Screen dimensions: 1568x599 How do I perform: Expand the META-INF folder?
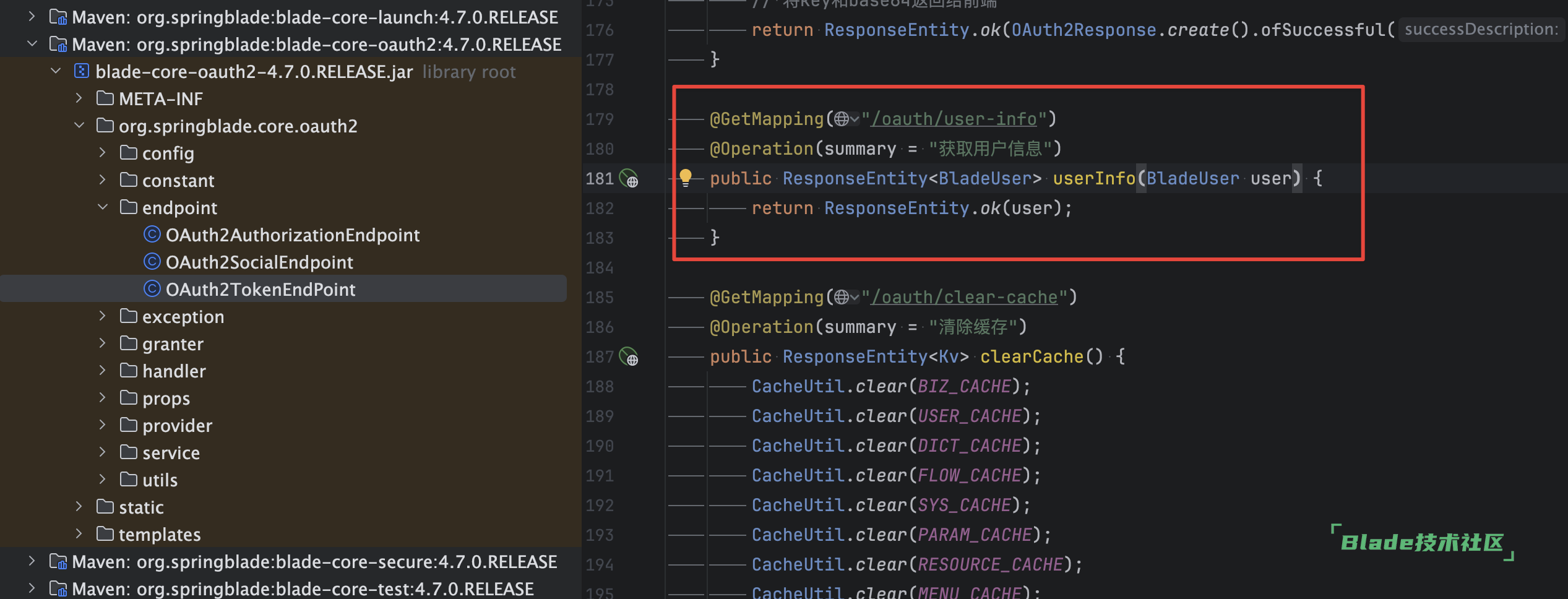(79, 98)
